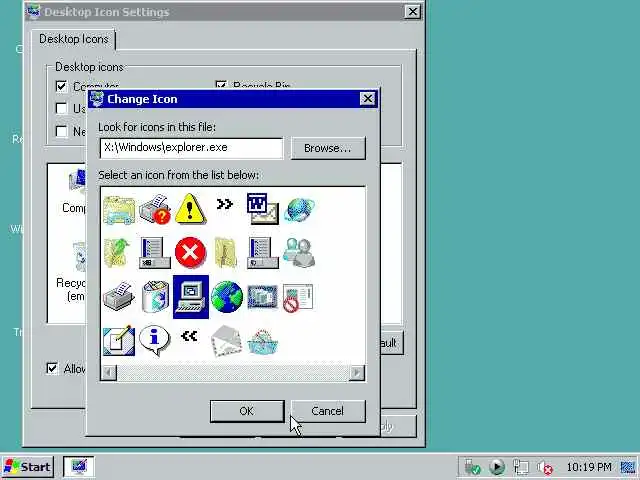Click the icon file path field

[x=191, y=148]
